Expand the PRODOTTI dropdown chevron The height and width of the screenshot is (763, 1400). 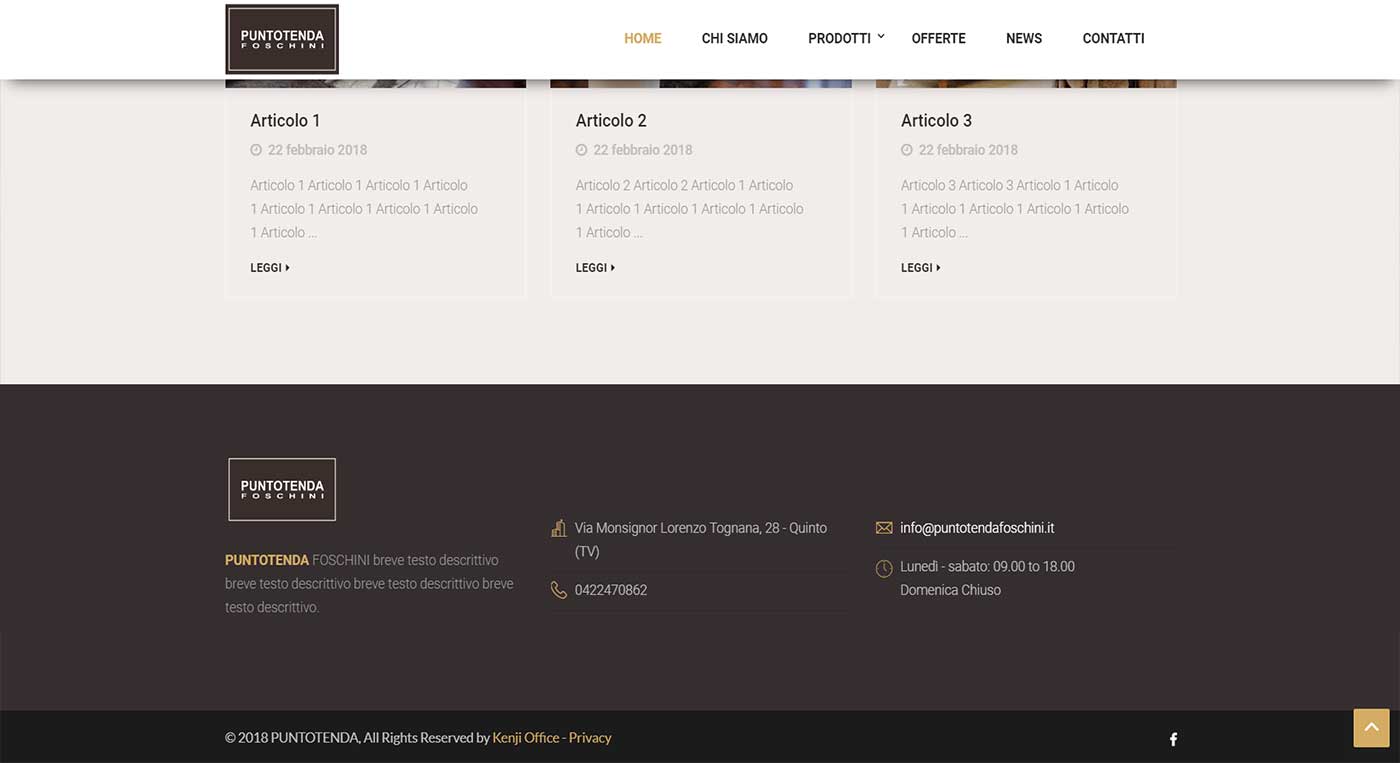point(881,37)
